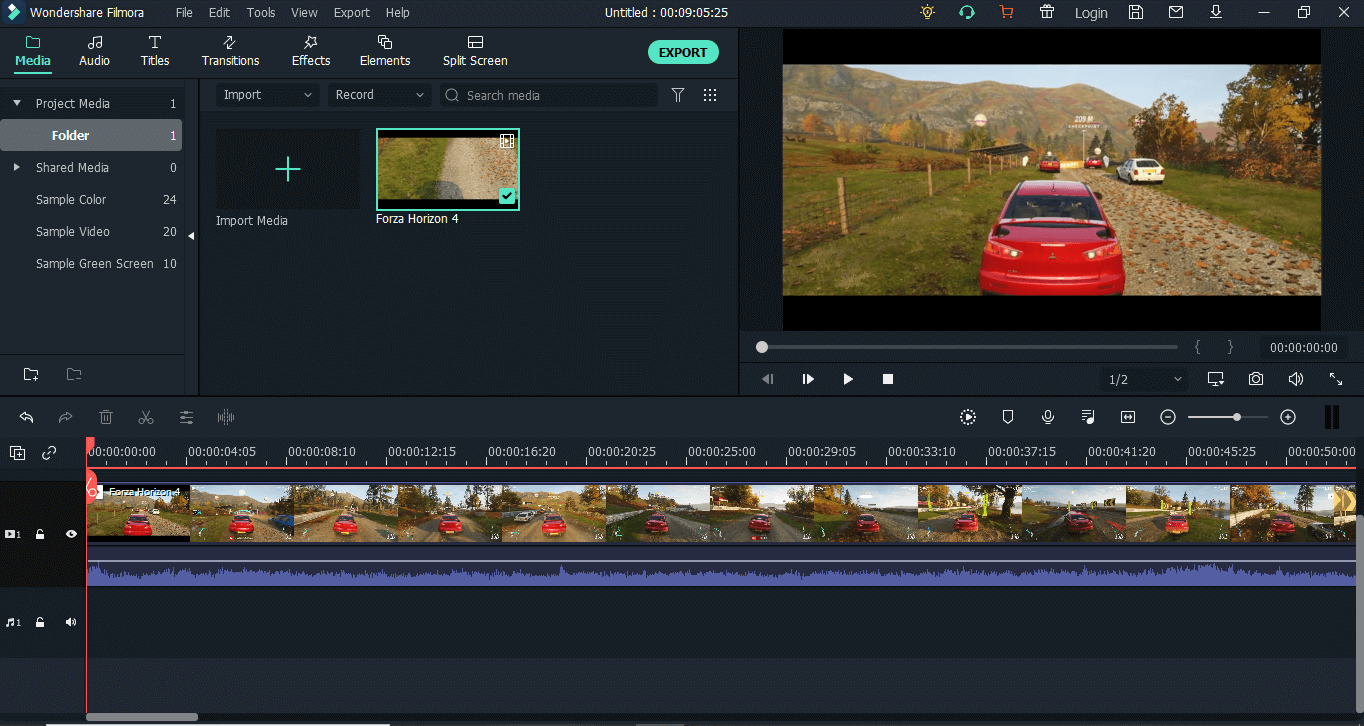The height and width of the screenshot is (726, 1364).
Task: Open the Record dropdown
Action: pos(380,95)
